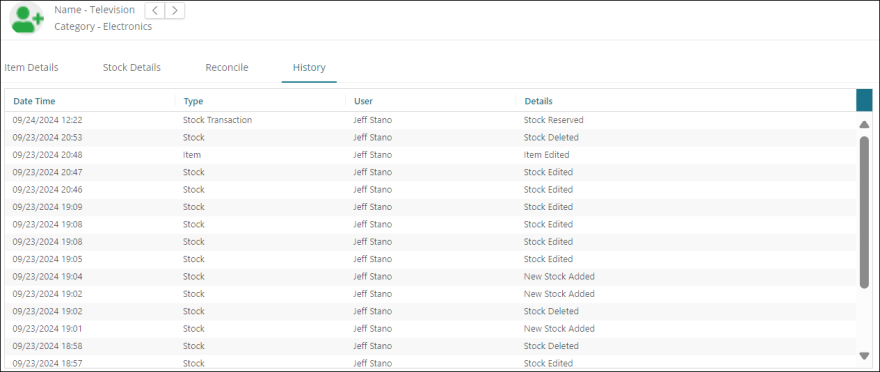Open the Reconcile tab

tap(227, 67)
